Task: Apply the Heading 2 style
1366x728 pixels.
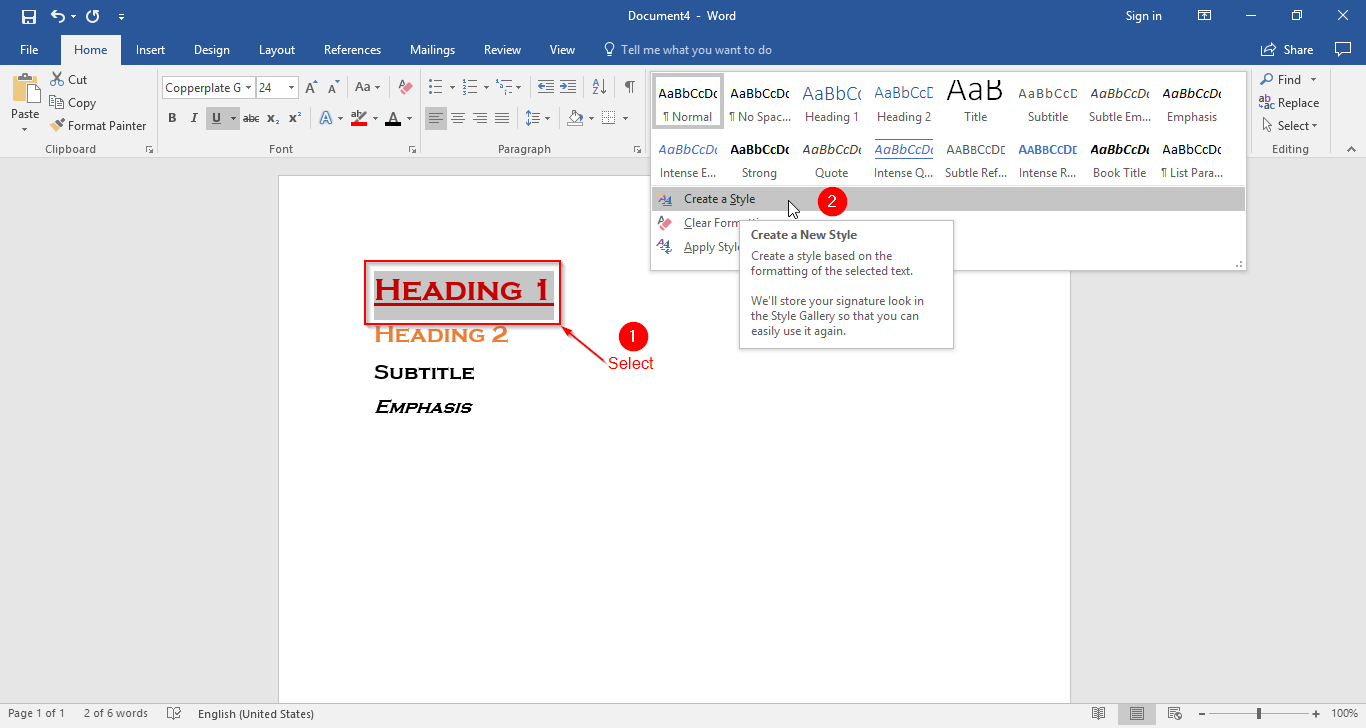Action: coord(903,100)
